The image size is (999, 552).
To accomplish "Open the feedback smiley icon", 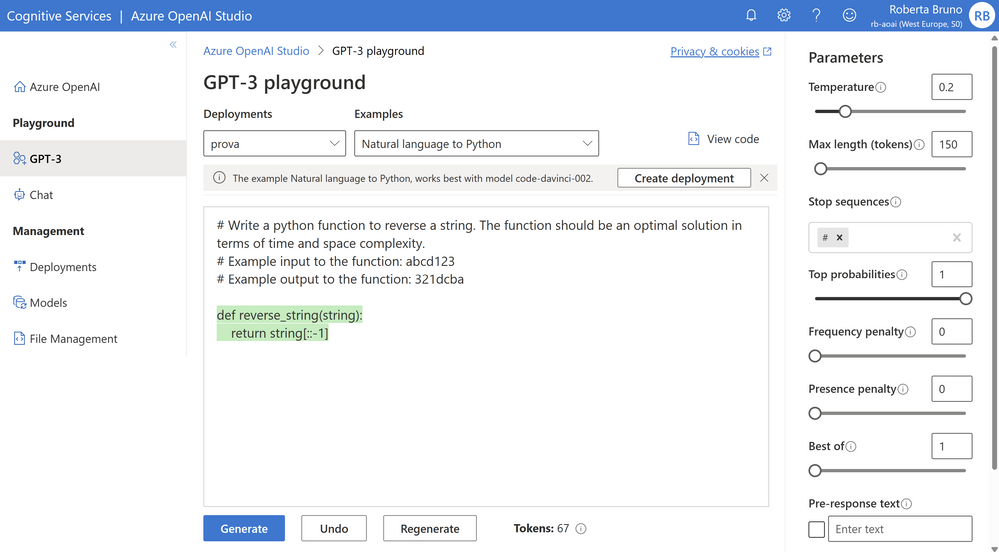I will pos(849,15).
